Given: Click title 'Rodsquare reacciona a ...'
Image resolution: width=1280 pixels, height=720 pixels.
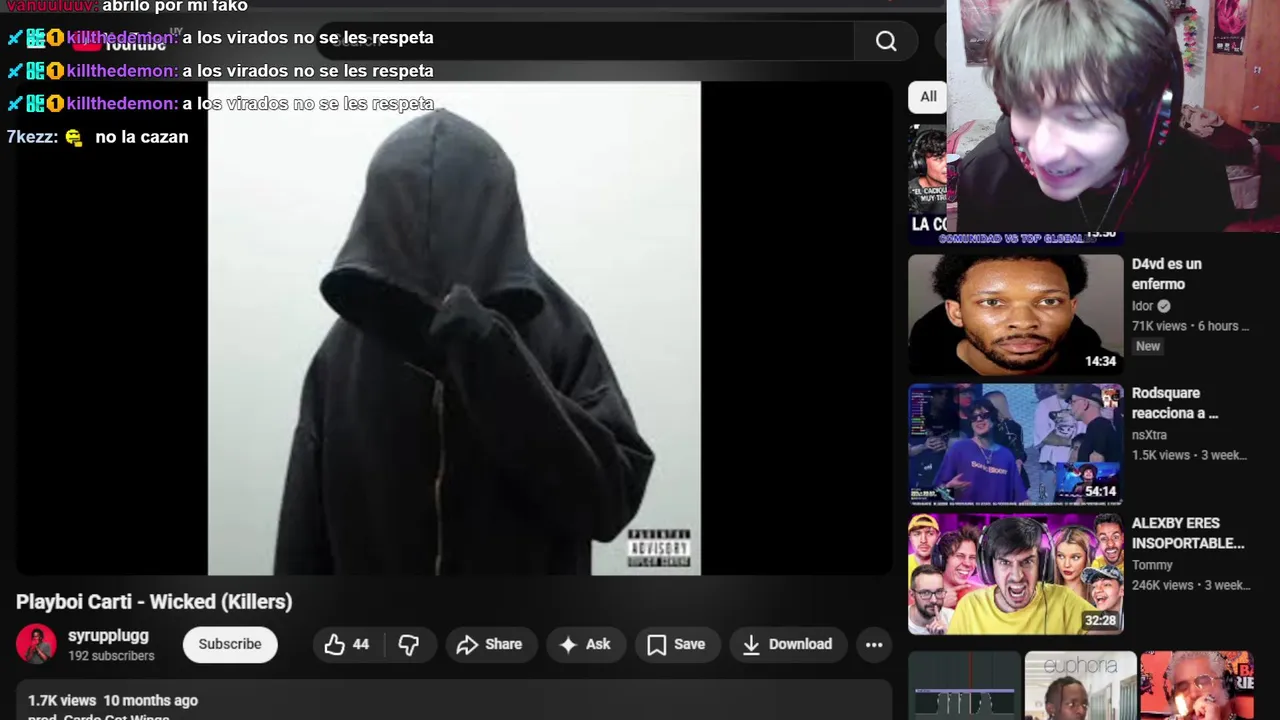Looking at the screenshot, I should click(1175, 403).
